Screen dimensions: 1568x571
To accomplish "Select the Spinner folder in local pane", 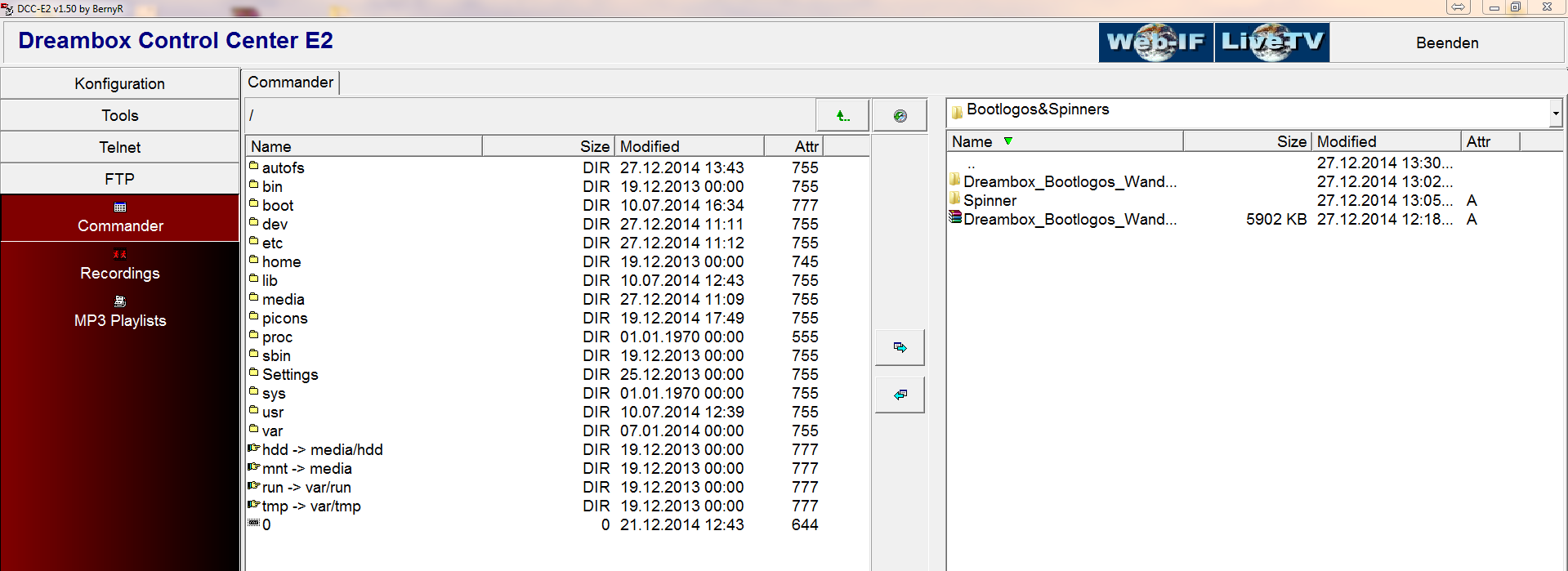I will click(989, 201).
